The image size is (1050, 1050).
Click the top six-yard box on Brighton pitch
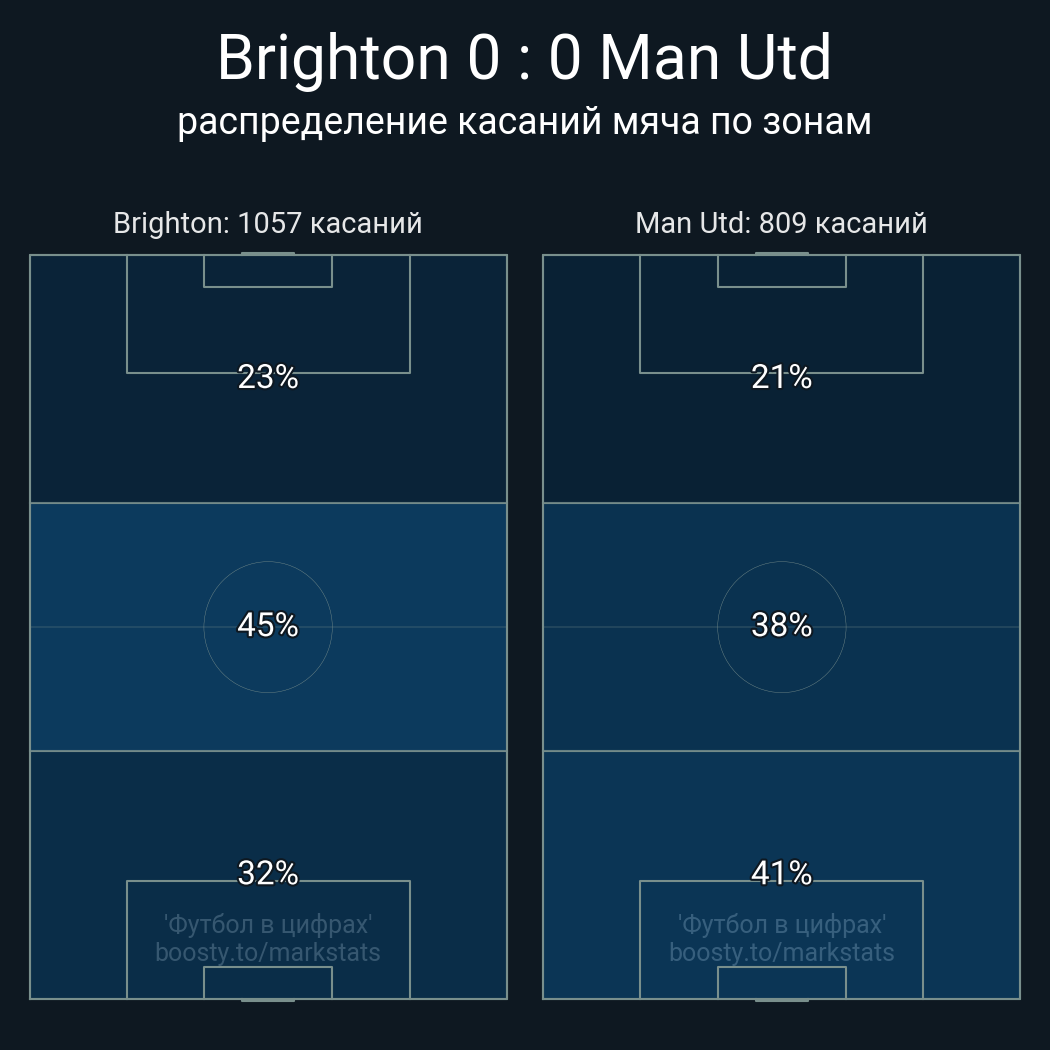pos(268,271)
